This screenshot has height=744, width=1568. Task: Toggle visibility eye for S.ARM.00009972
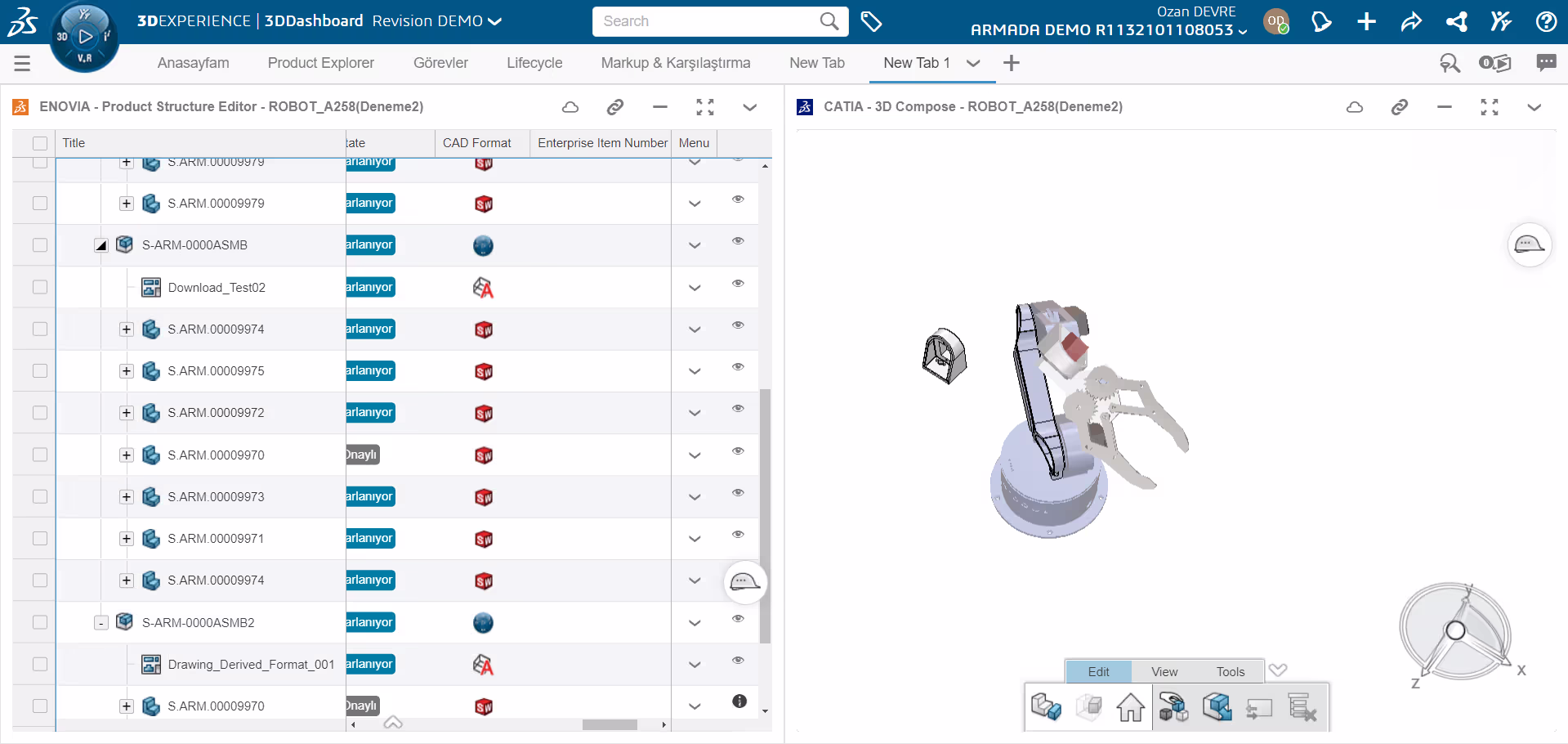(x=738, y=408)
